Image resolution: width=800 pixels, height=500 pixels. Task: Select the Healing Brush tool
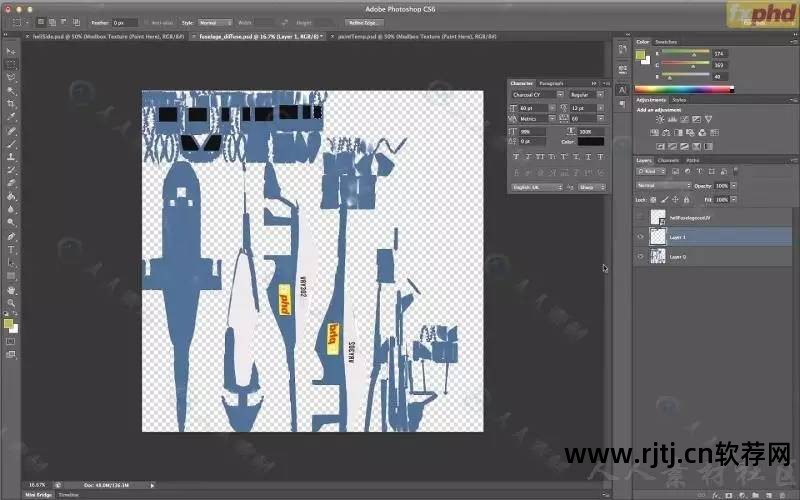(x=11, y=131)
